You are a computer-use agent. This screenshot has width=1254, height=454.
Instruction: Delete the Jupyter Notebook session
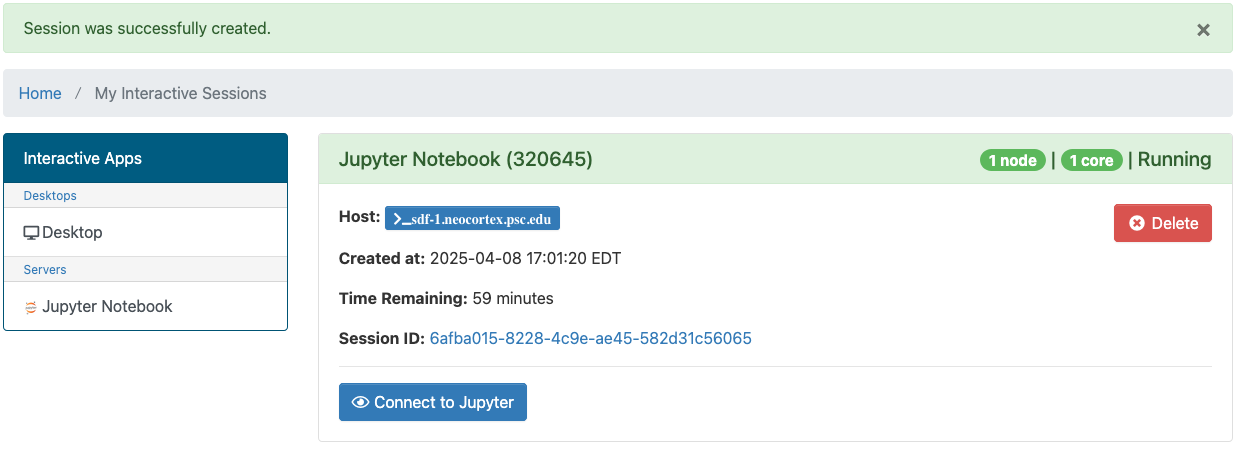tap(1162, 223)
